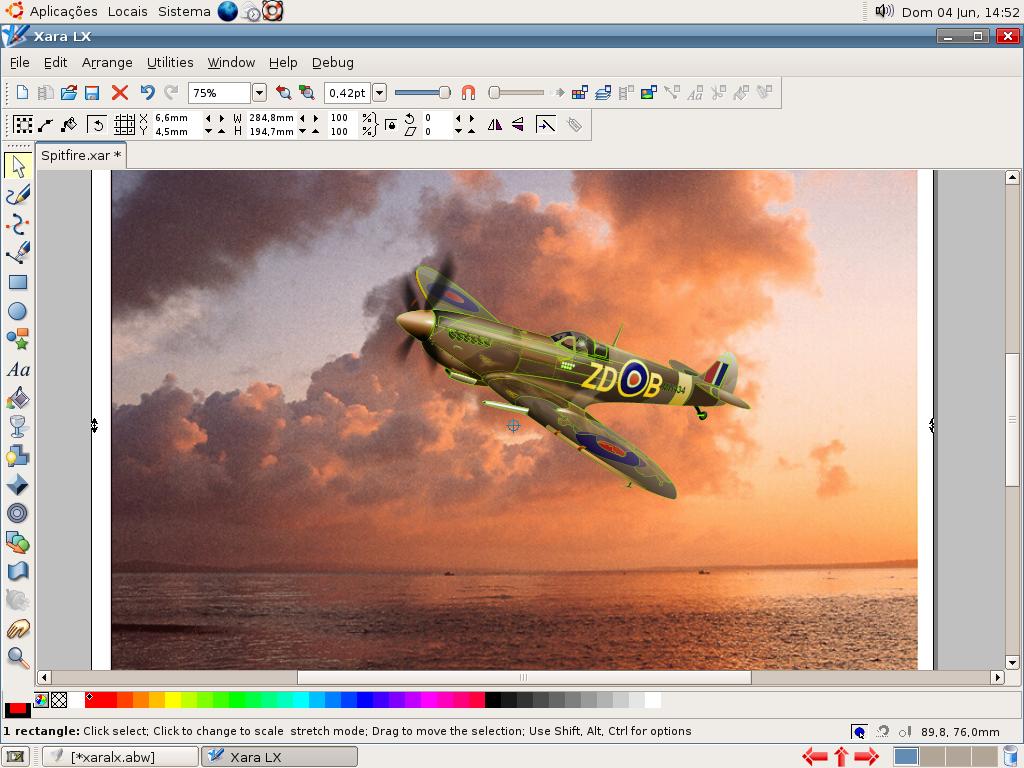This screenshot has height=768, width=1024.
Task: Switch to the Spitfire.xar document tab
Action: point(81,155)
